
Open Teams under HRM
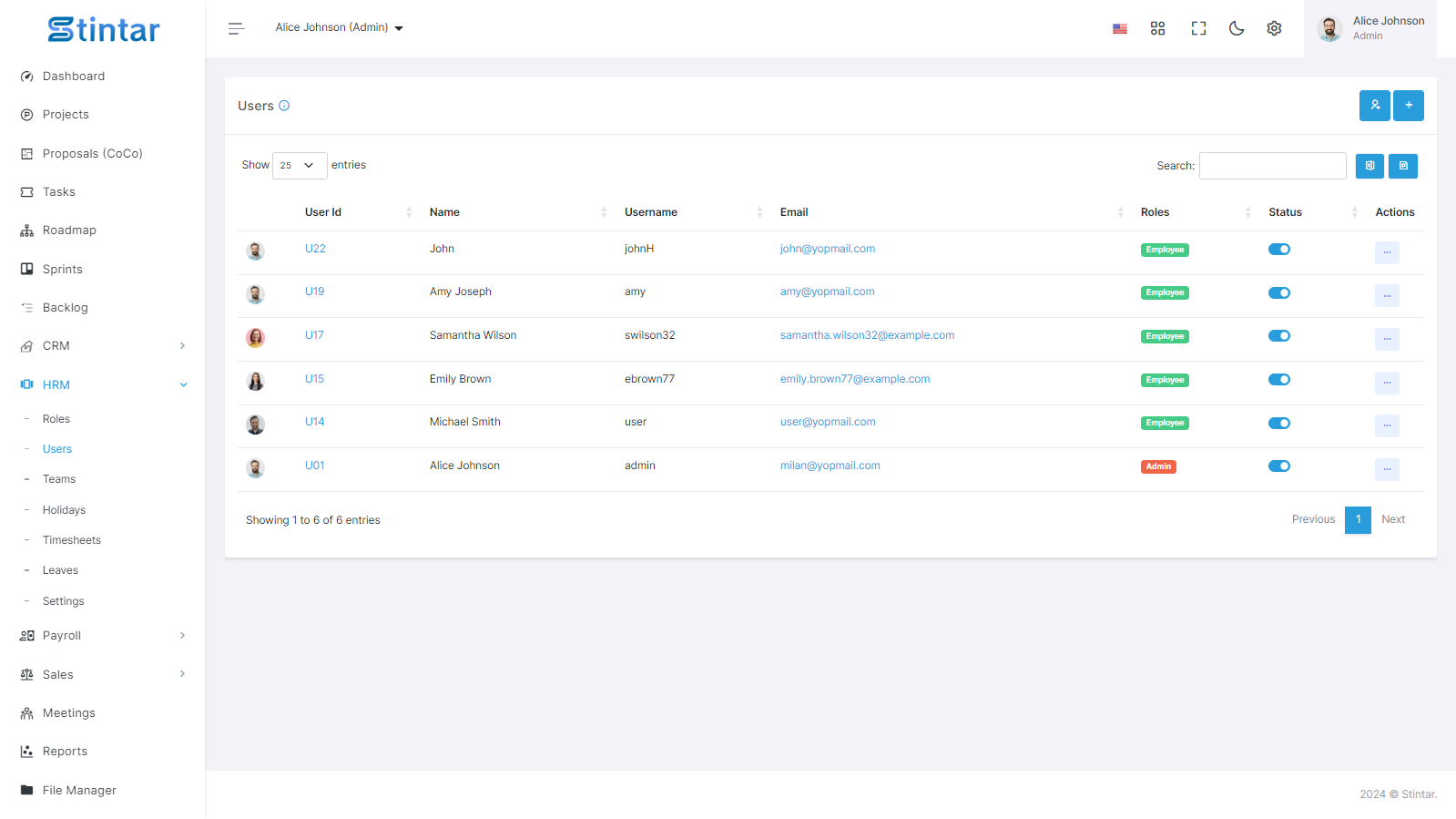(x=59, y=479)
